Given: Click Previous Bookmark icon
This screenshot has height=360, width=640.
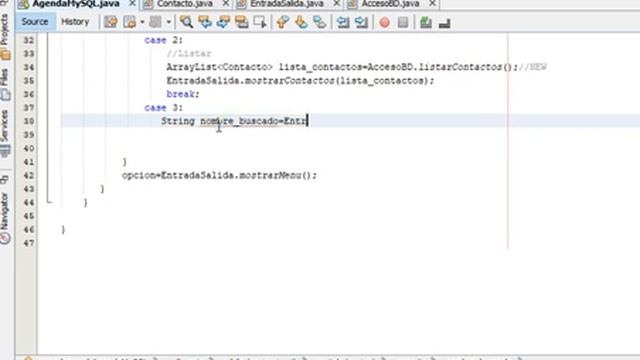Looking at the screenshot, I should click(282, 22).
